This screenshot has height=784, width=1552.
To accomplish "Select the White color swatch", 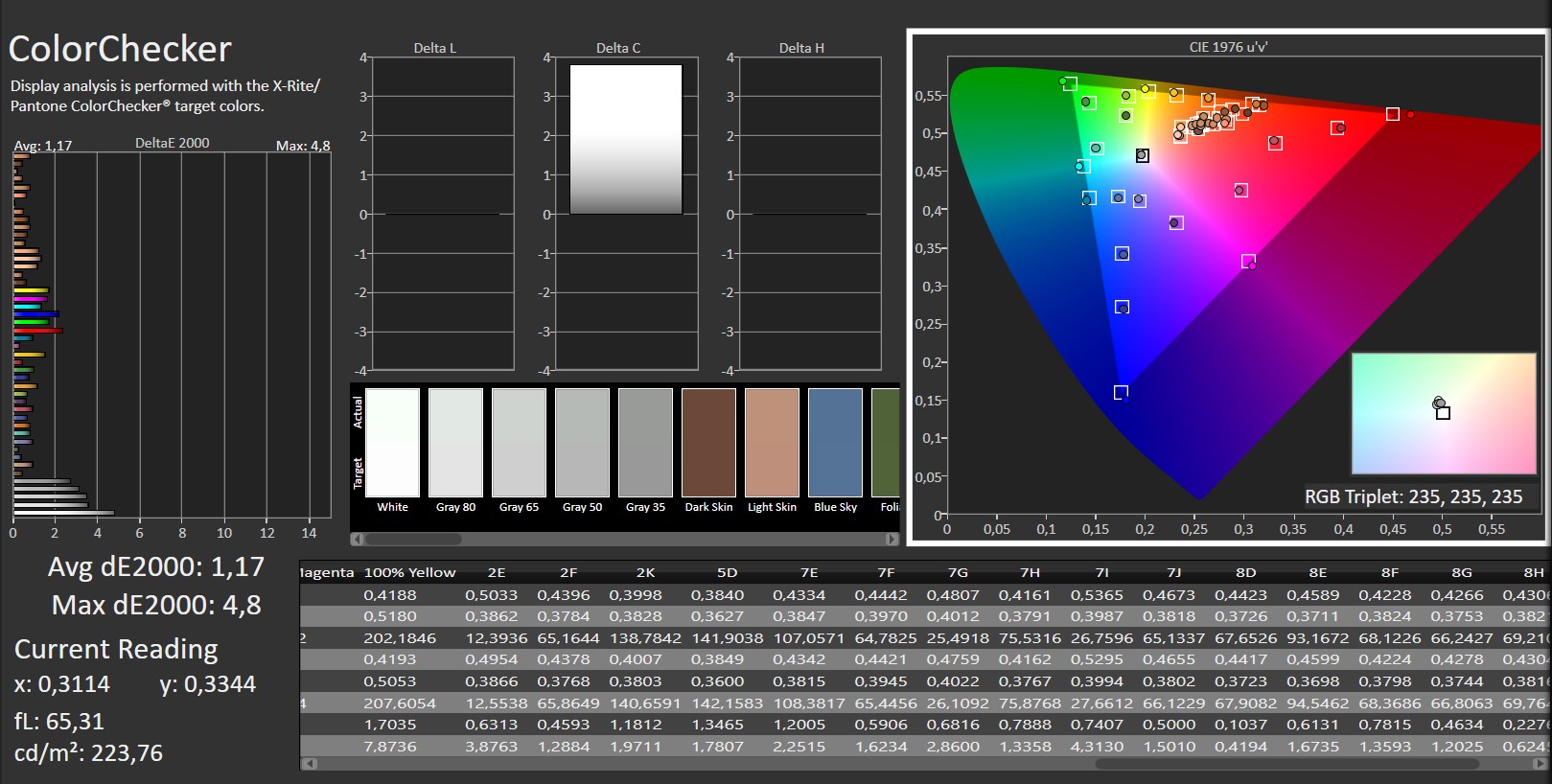I will 392,442.
